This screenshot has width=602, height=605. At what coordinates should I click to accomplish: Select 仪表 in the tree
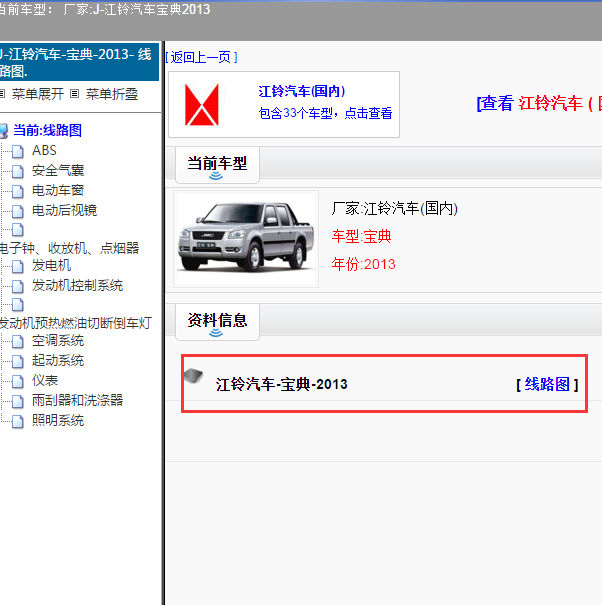(45, 380)
